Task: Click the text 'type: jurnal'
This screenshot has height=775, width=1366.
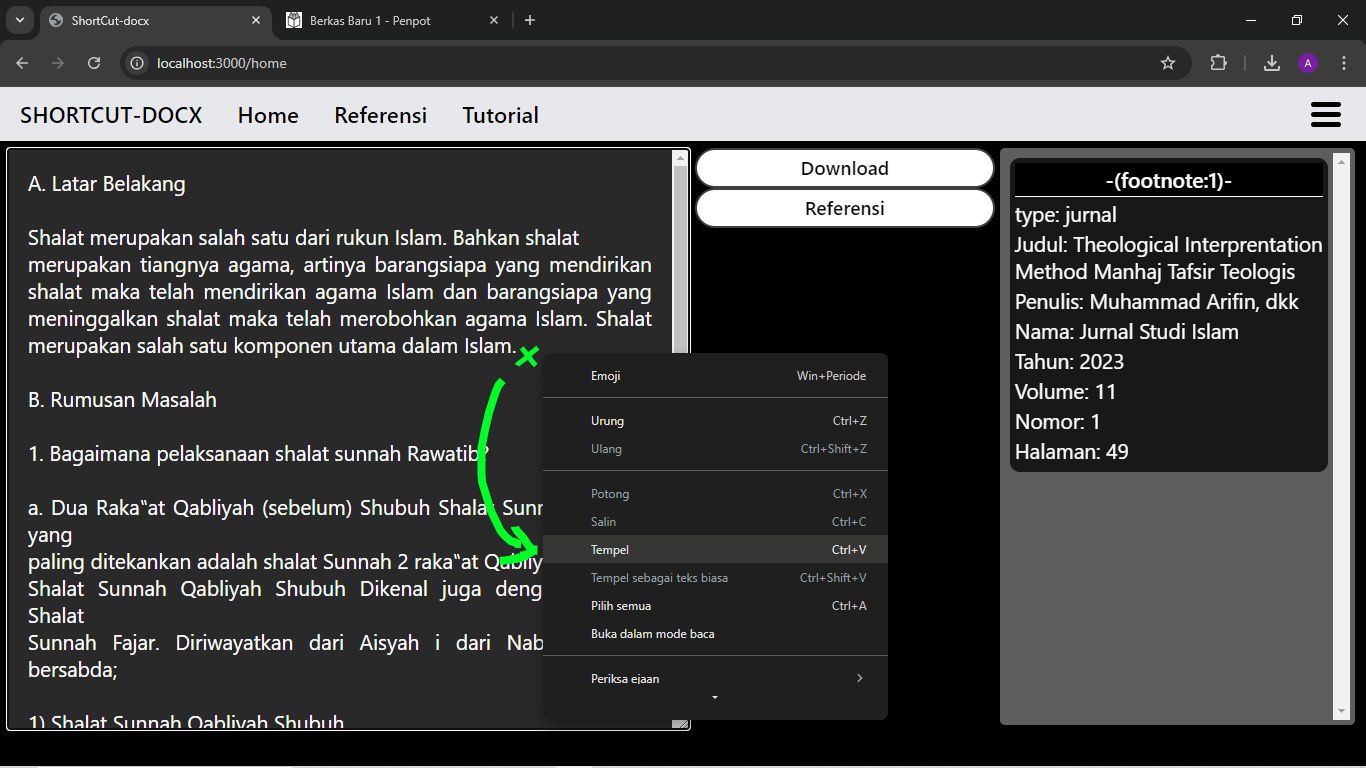Action: click(x=1066, y=215)
